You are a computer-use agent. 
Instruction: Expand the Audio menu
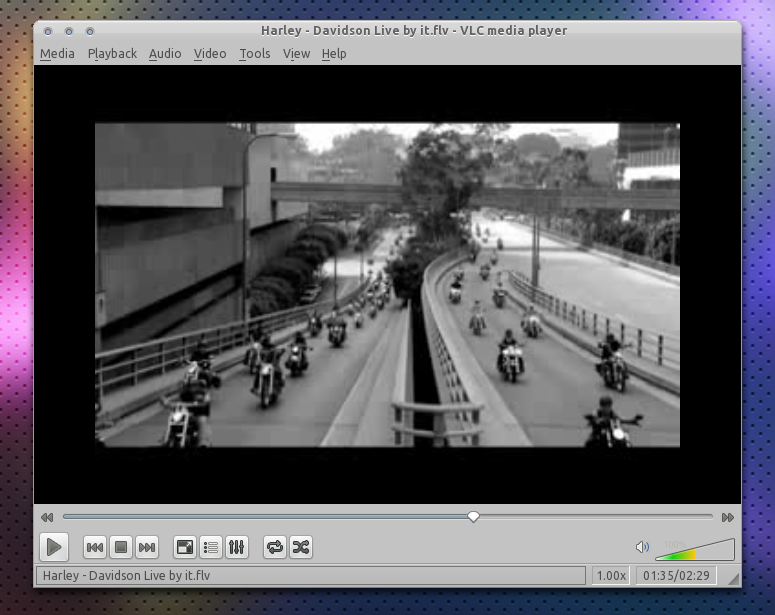165,54
